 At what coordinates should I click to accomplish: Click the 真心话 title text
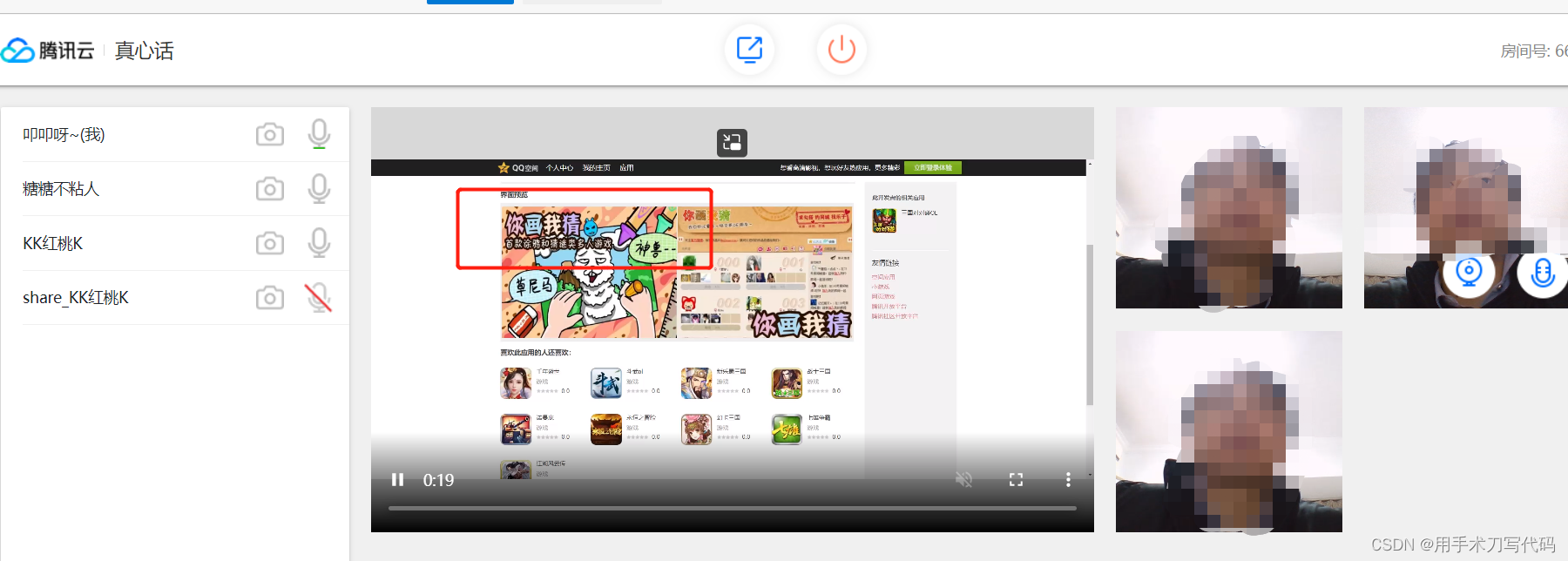click(144, 51)
